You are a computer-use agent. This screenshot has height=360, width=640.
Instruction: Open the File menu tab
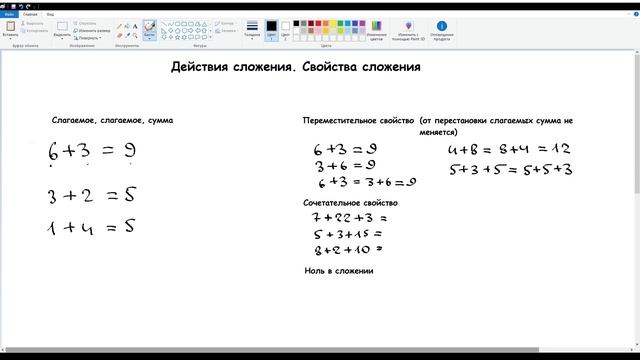(x=9, y=14)
